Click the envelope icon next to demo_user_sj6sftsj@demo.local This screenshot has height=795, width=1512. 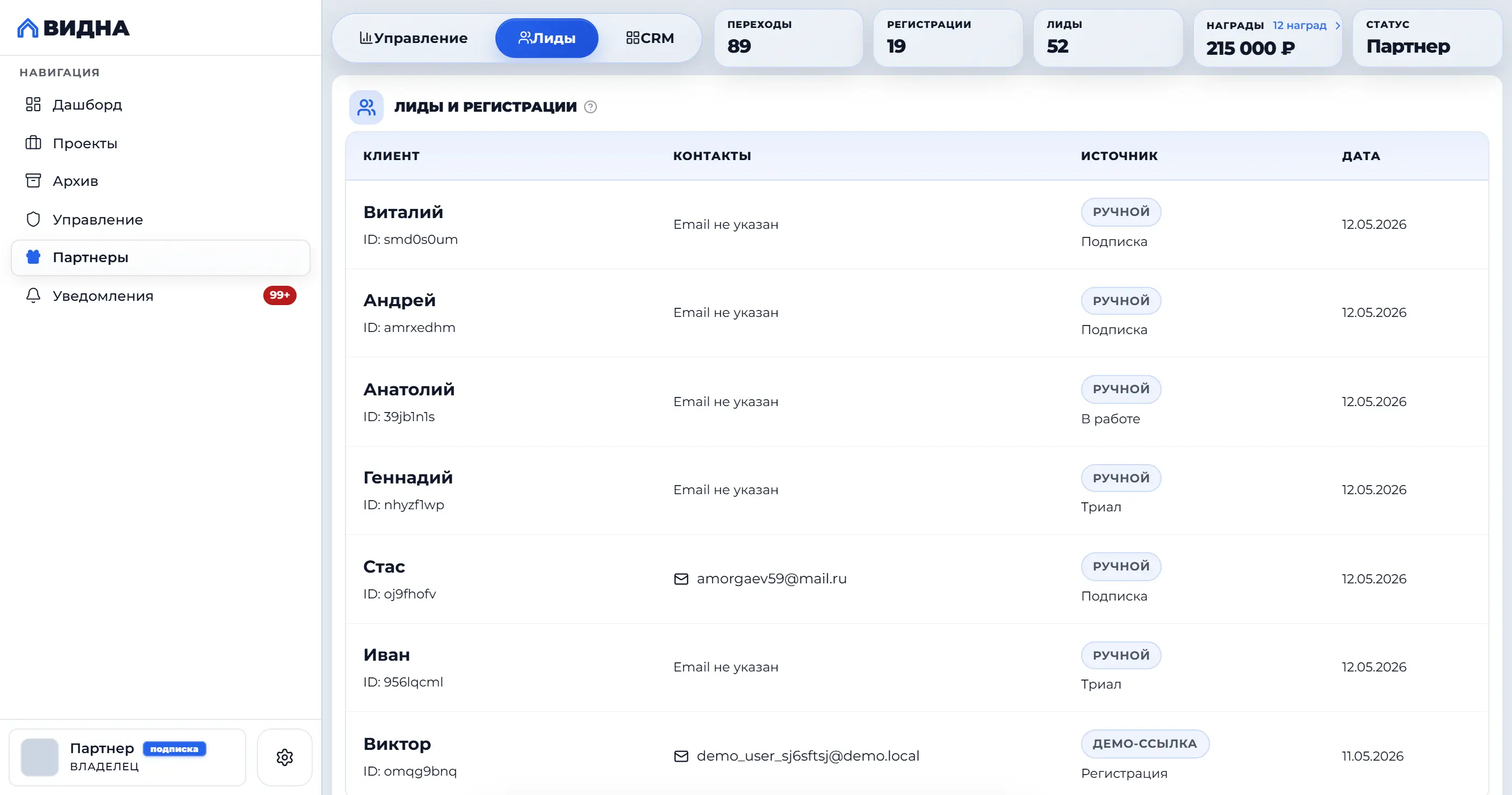(x=681, y=756)
